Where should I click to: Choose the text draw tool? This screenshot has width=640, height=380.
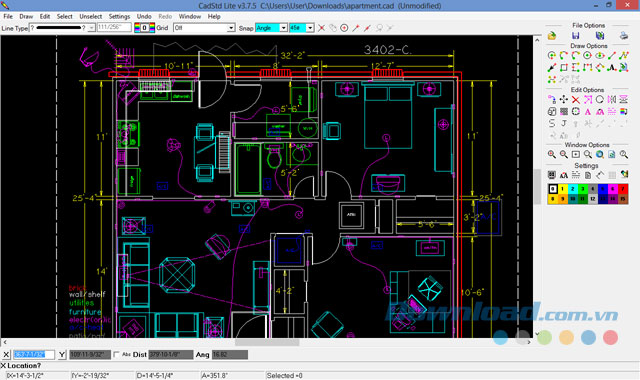click(611, 67)
